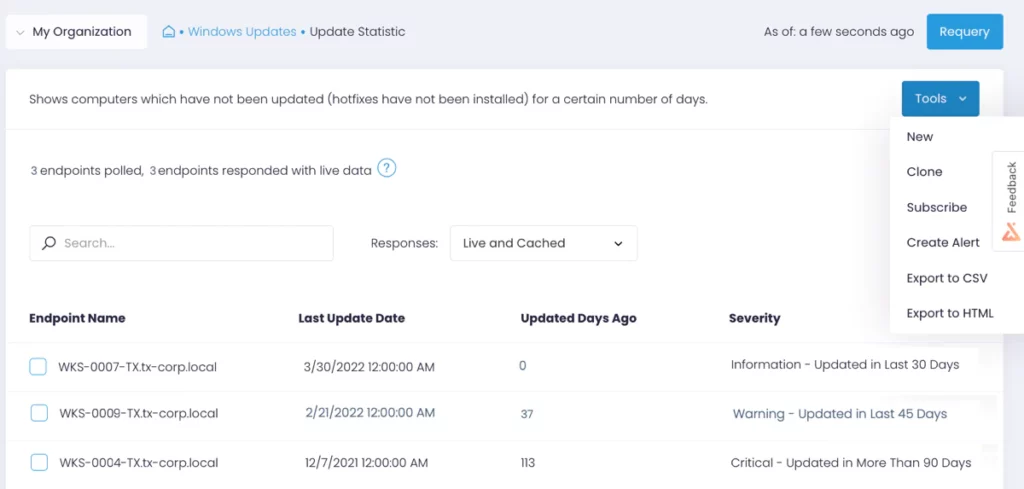The width and height of the screenshot is (1024, 489).
Task: Select checkbox for WKS-0004-TX.tx-corp.local
Action: (x=39, y=463)
